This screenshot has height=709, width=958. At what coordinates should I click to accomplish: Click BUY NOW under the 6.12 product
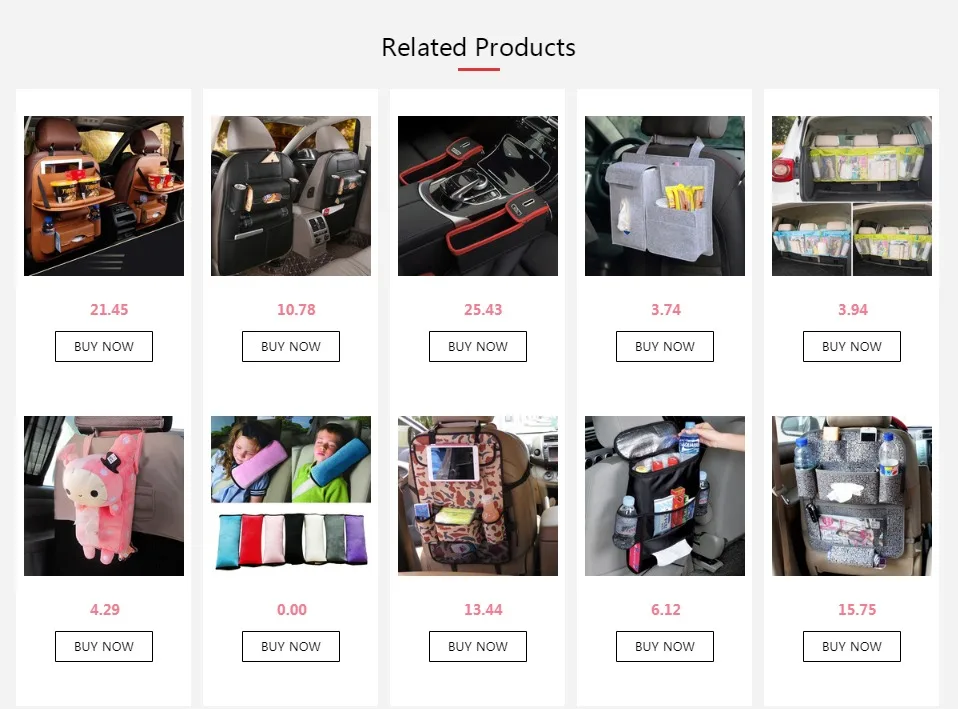[665, 647]
